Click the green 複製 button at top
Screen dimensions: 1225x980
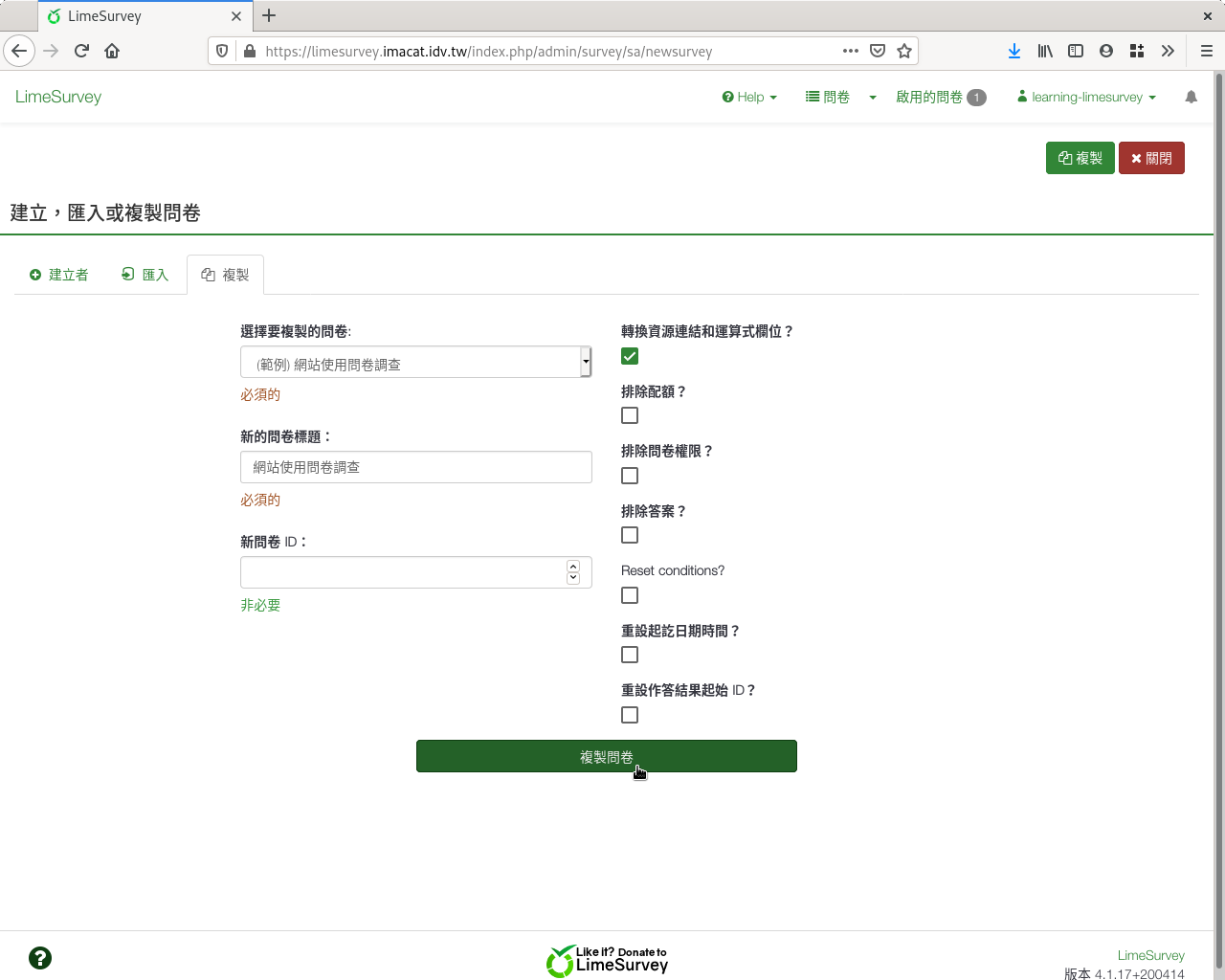coord(1080,158)
